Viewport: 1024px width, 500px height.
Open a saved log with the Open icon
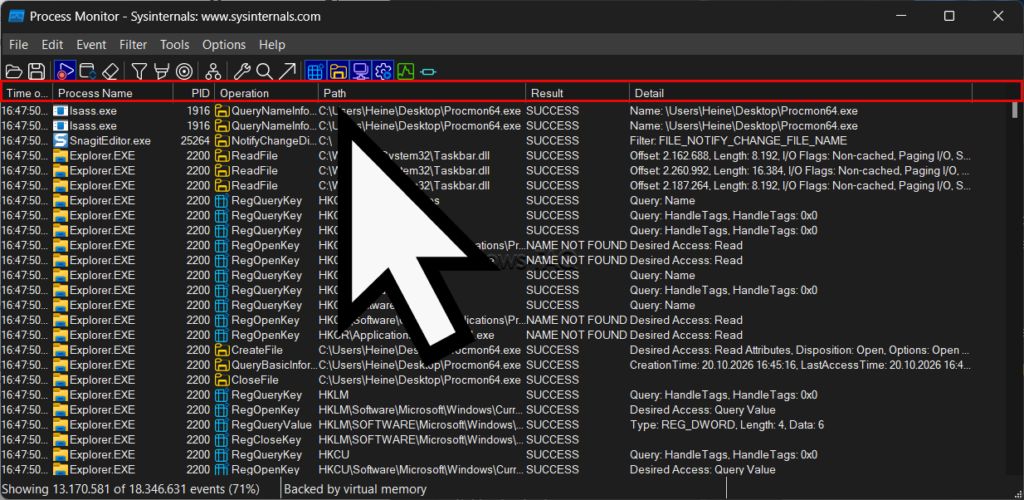point(14,71)
